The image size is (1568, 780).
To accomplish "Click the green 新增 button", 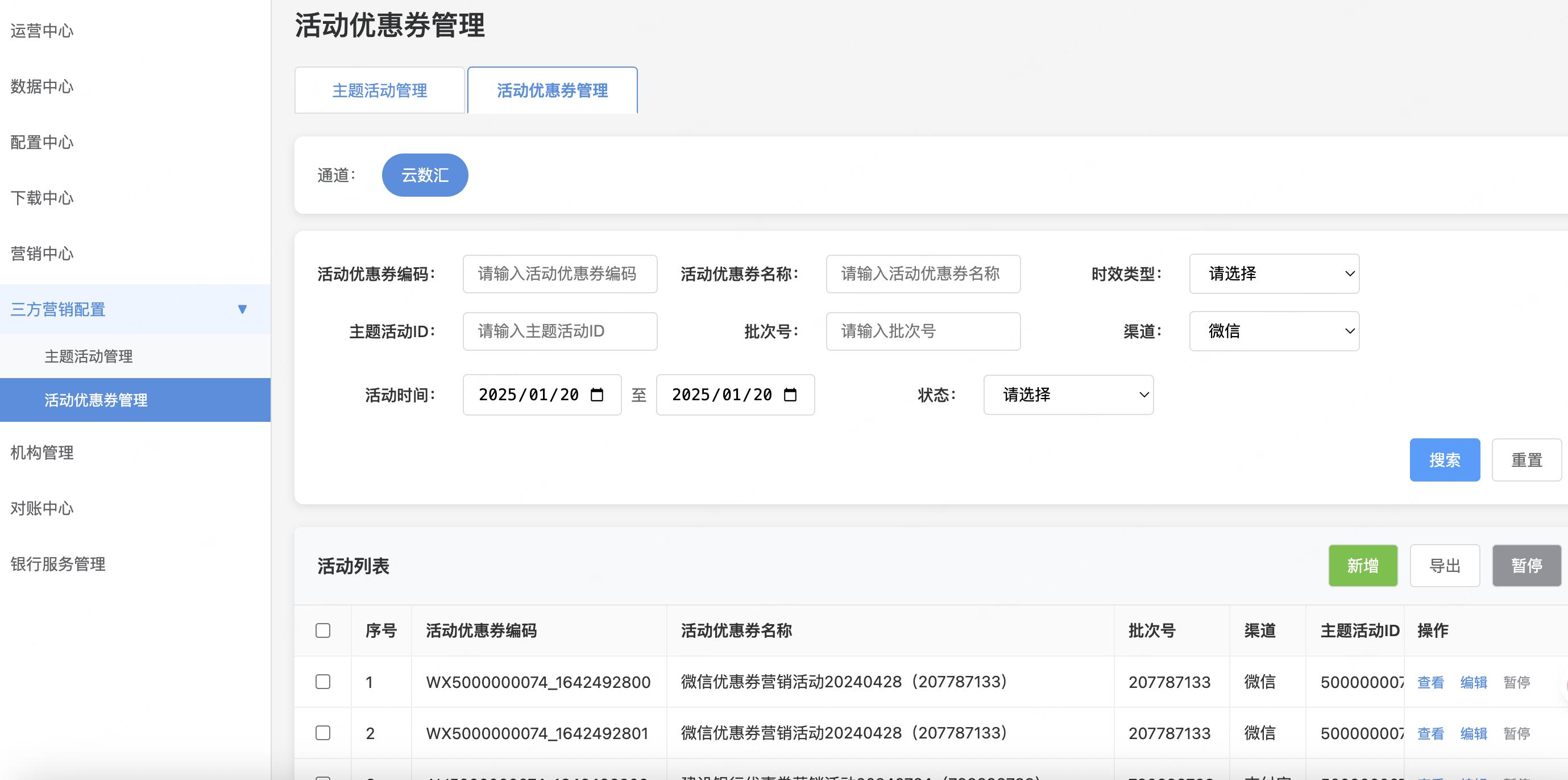I will point(1363,565).
